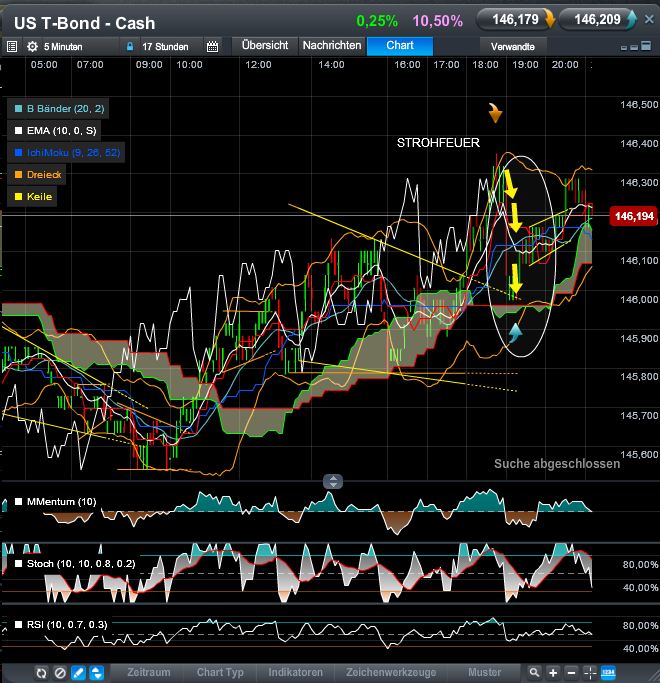Click the refresh chart icon
The width and height of the screenshot is (660, 683).
point(41,673)
